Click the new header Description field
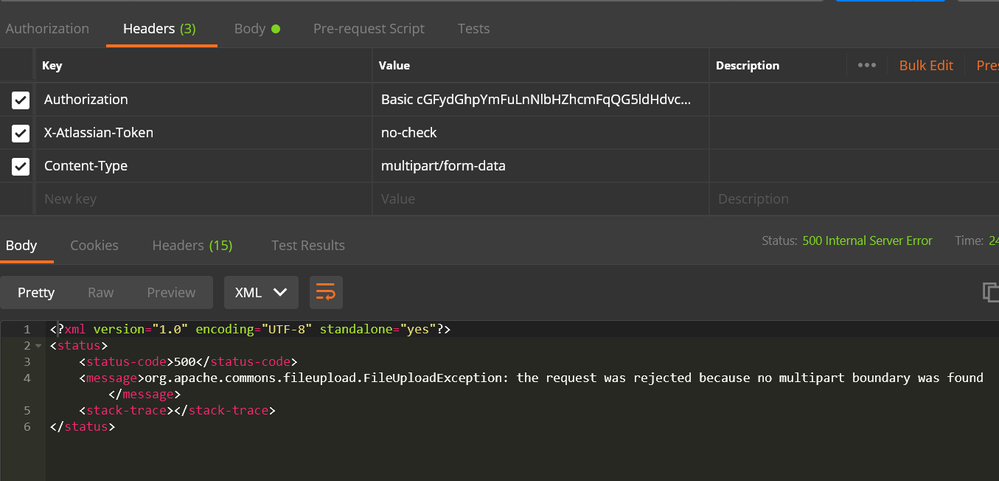 [x=854, y=199]
